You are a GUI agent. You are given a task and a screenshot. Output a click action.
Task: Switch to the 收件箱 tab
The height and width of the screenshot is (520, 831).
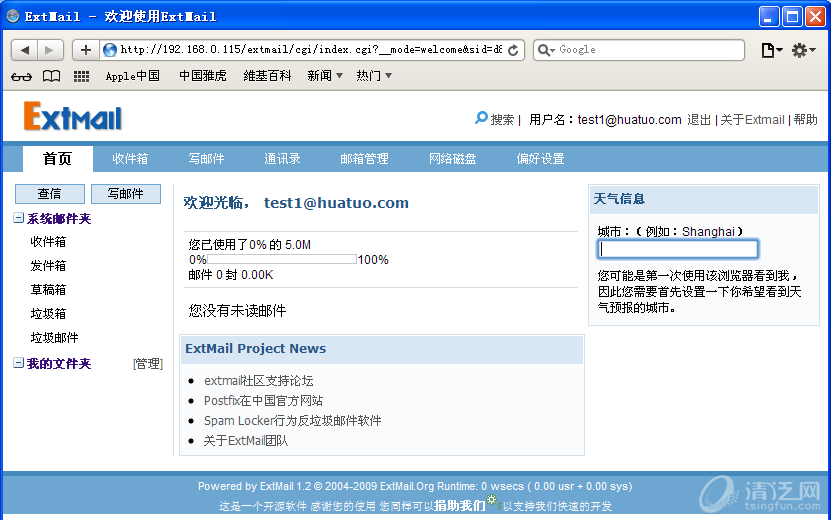[x=130, y=159]
